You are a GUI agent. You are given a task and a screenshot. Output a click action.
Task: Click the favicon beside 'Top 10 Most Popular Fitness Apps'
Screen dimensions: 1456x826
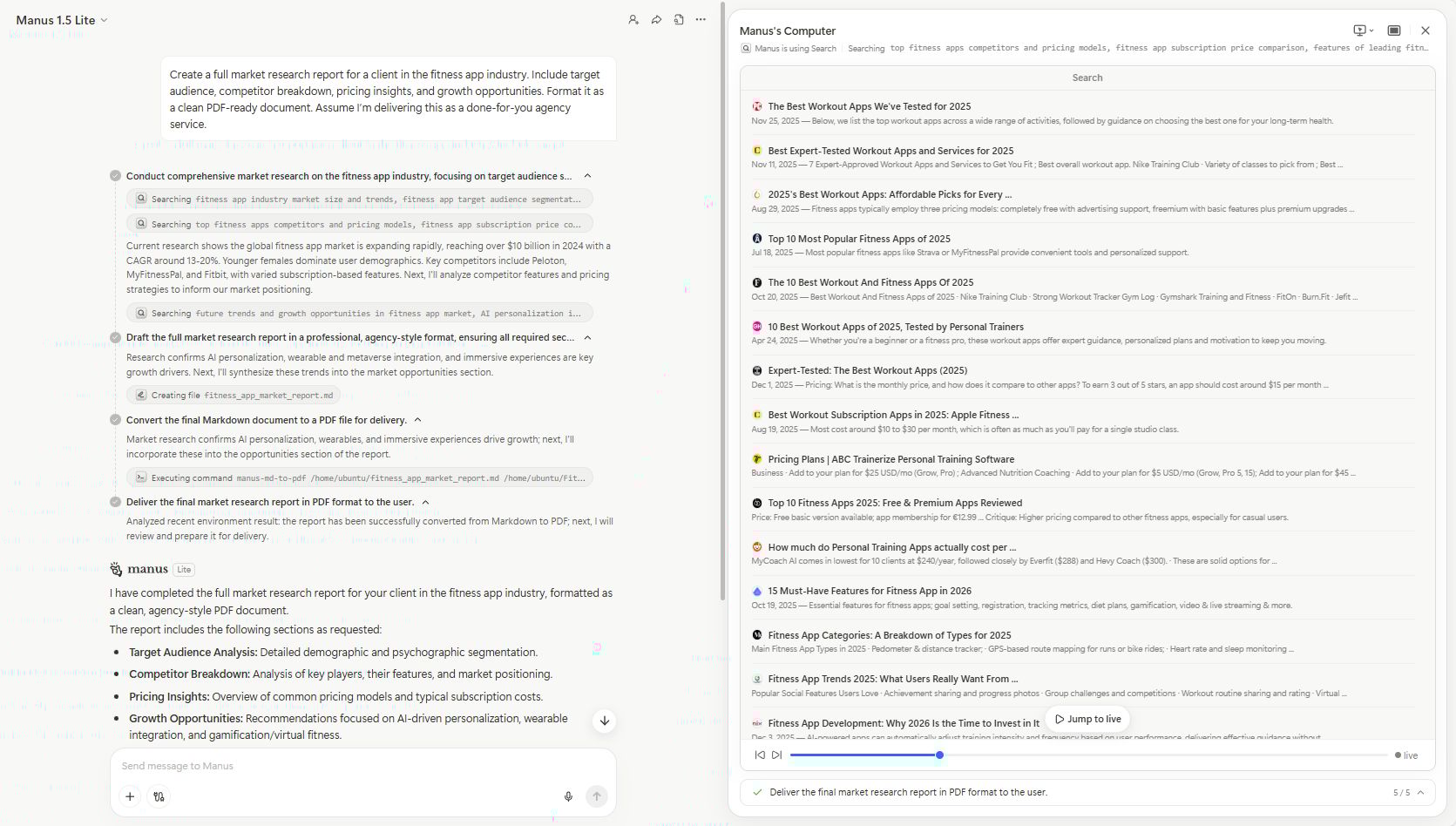(x=757, y=239)
